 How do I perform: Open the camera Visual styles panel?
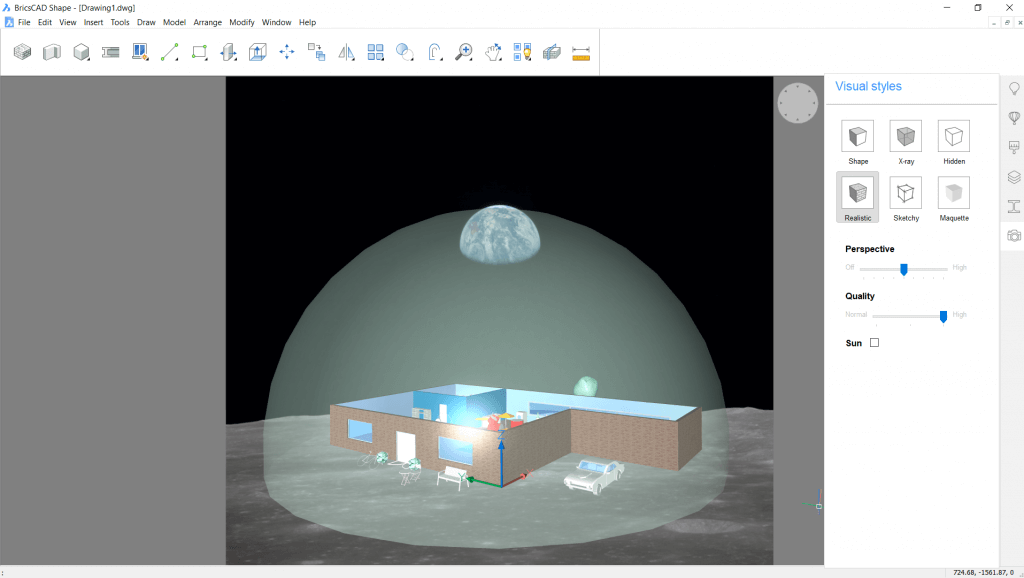pos(1014,236)
